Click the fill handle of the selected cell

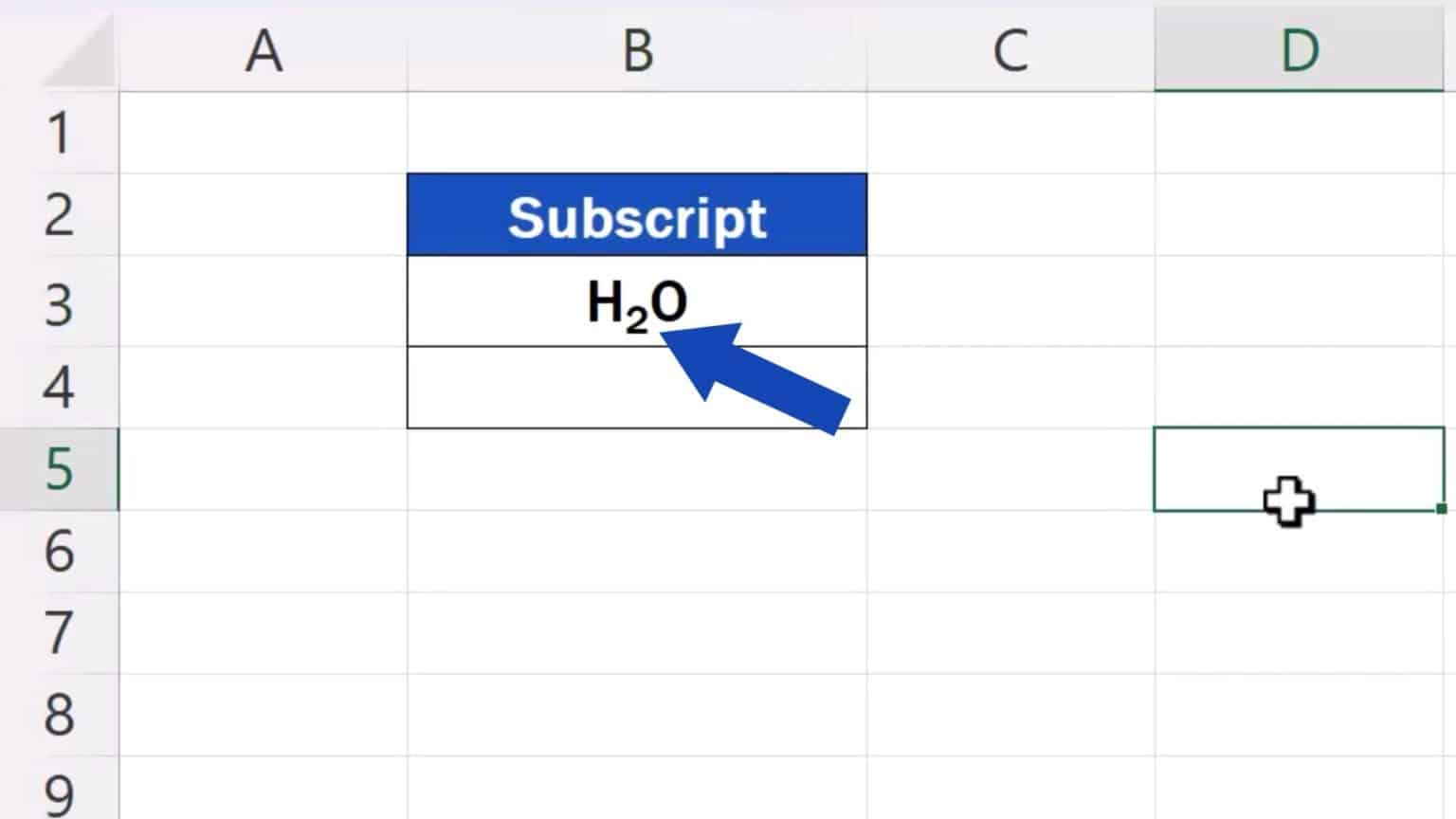[x=1442, y=509]
